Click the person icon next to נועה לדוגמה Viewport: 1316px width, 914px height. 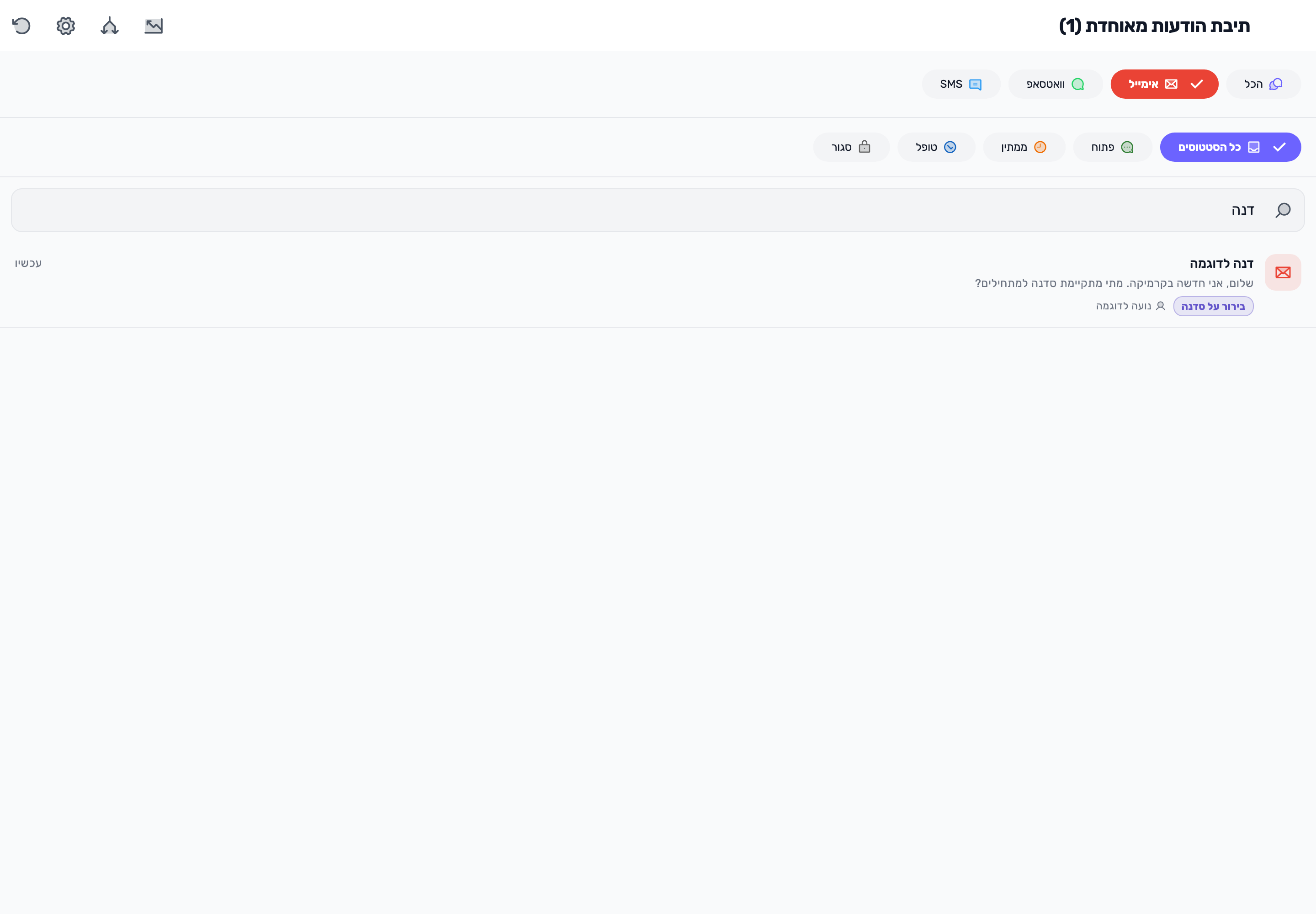pyautogui.click(x=1160, y=306)
